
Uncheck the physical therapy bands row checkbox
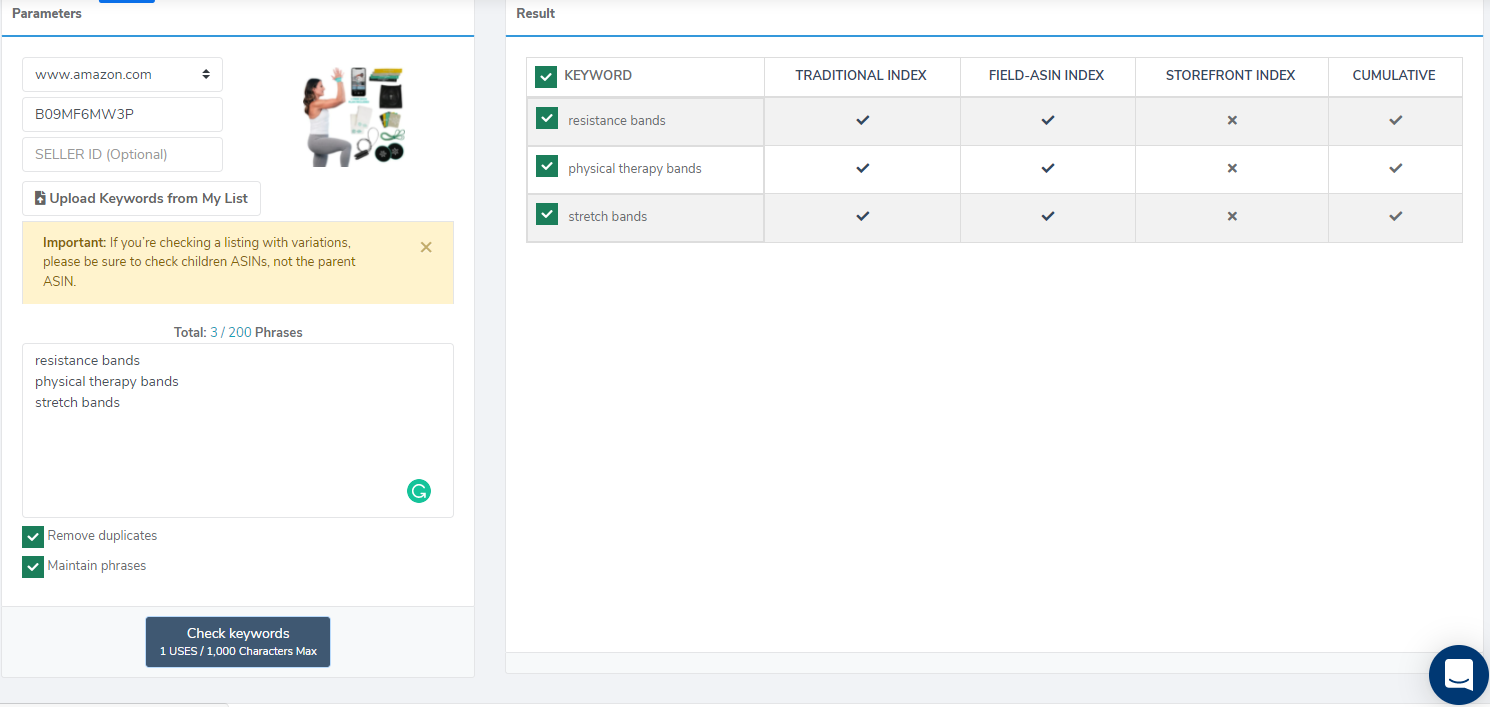pyautogui.click(x=547, y=166)
